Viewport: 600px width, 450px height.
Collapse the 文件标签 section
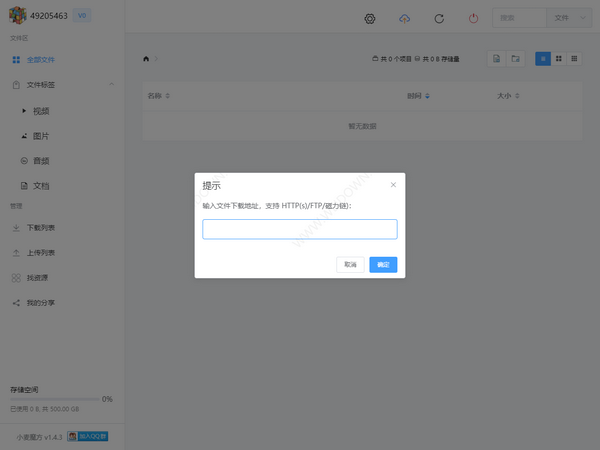coord(111,85)
